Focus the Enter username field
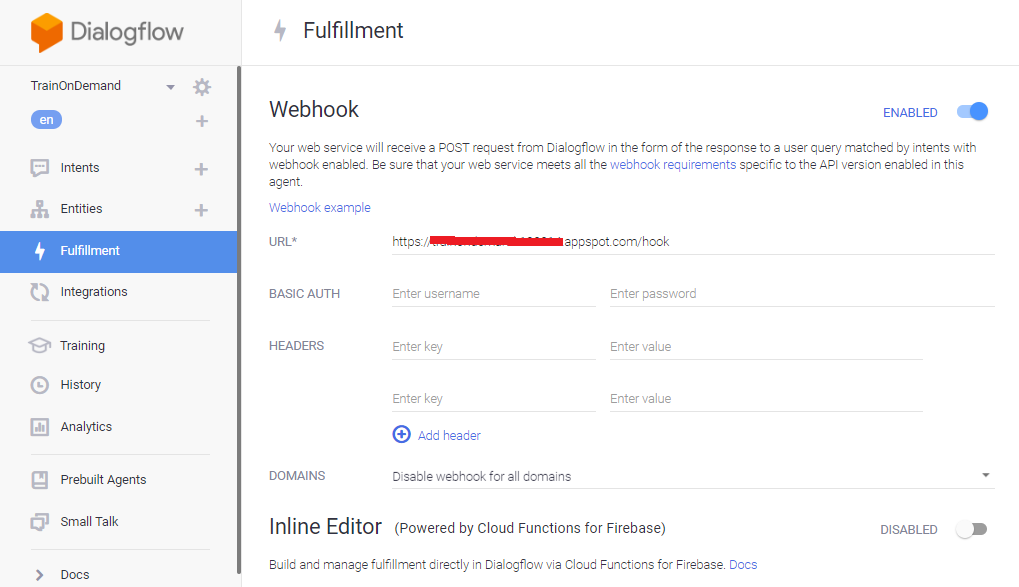 pos(493,294)
